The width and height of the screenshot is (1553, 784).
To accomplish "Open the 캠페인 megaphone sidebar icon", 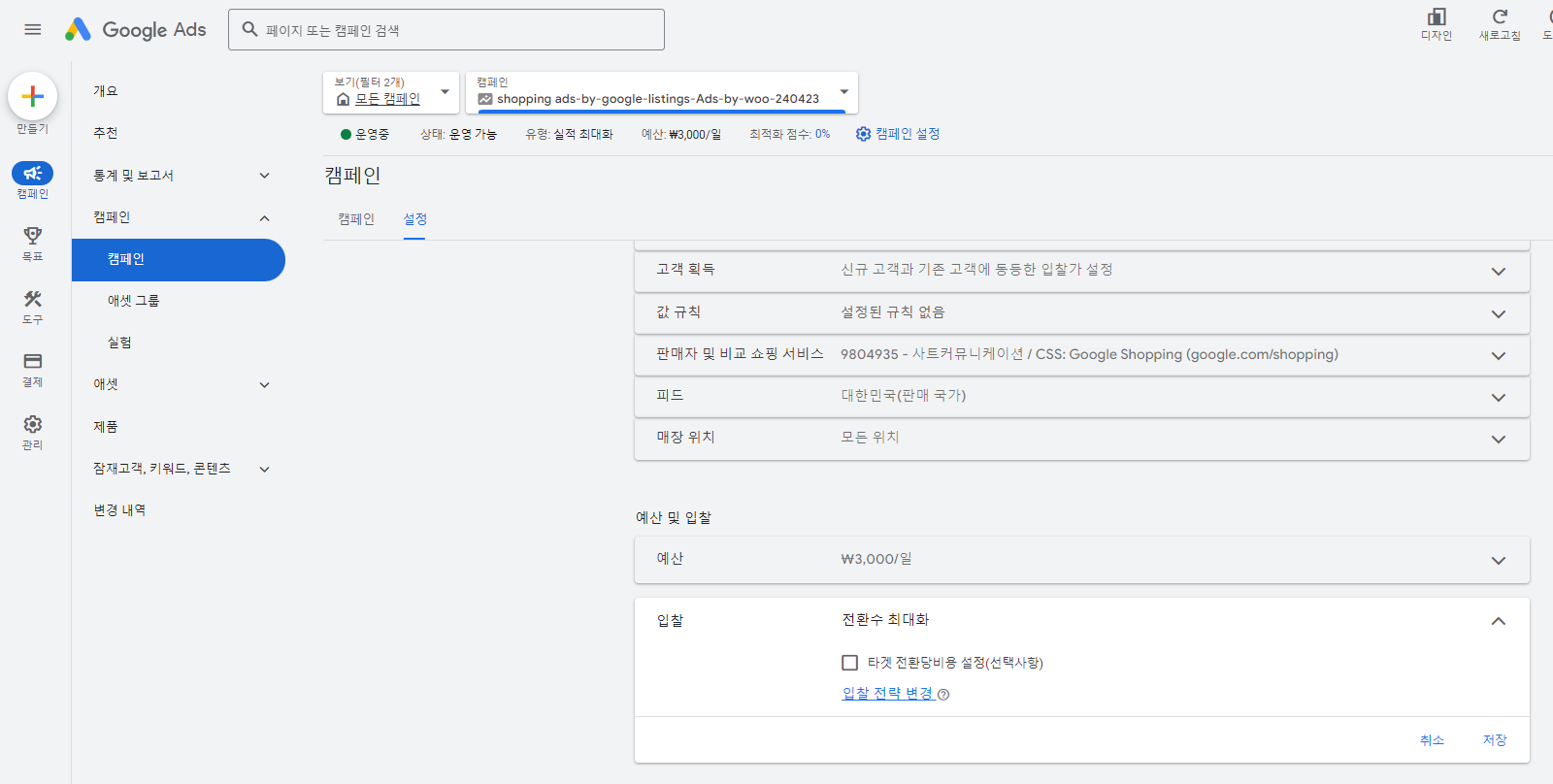I will [32, 173].
